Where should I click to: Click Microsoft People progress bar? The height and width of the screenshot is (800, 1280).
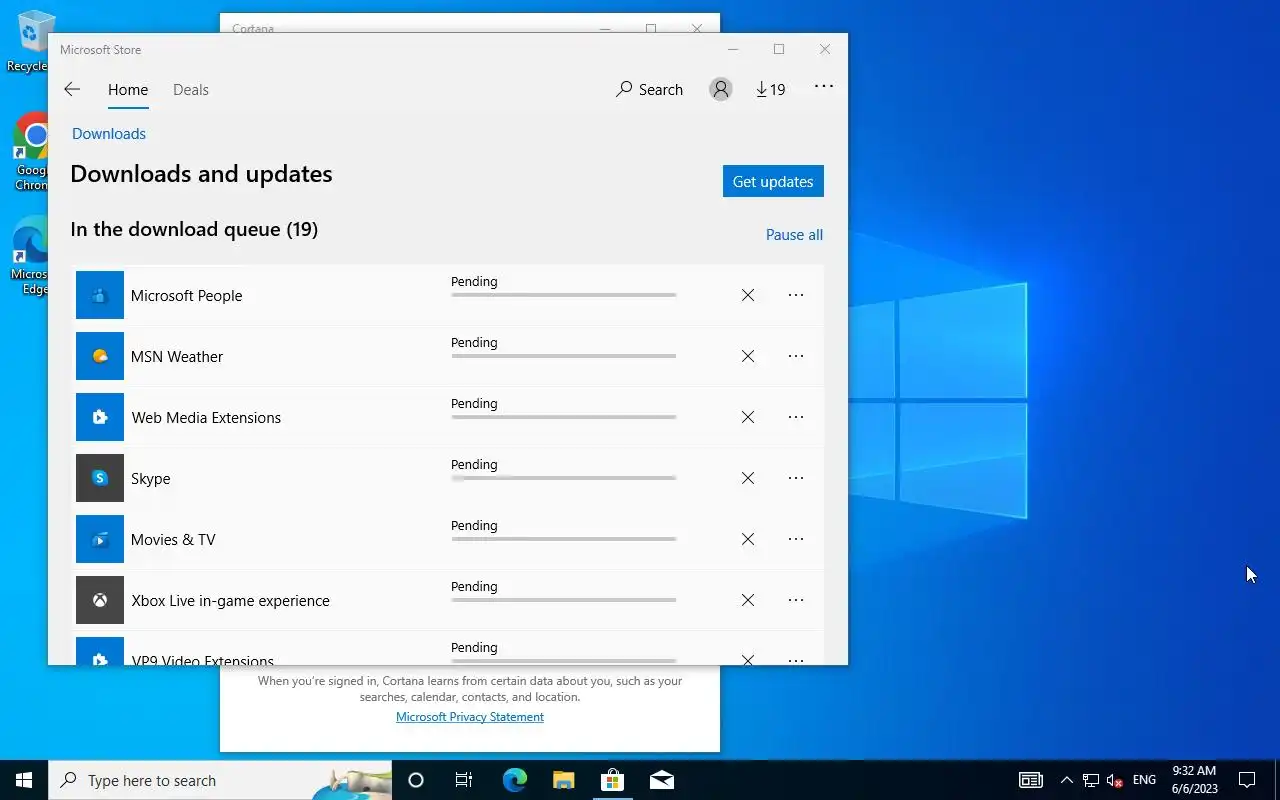pyautogui.click(x=564, y=295)
